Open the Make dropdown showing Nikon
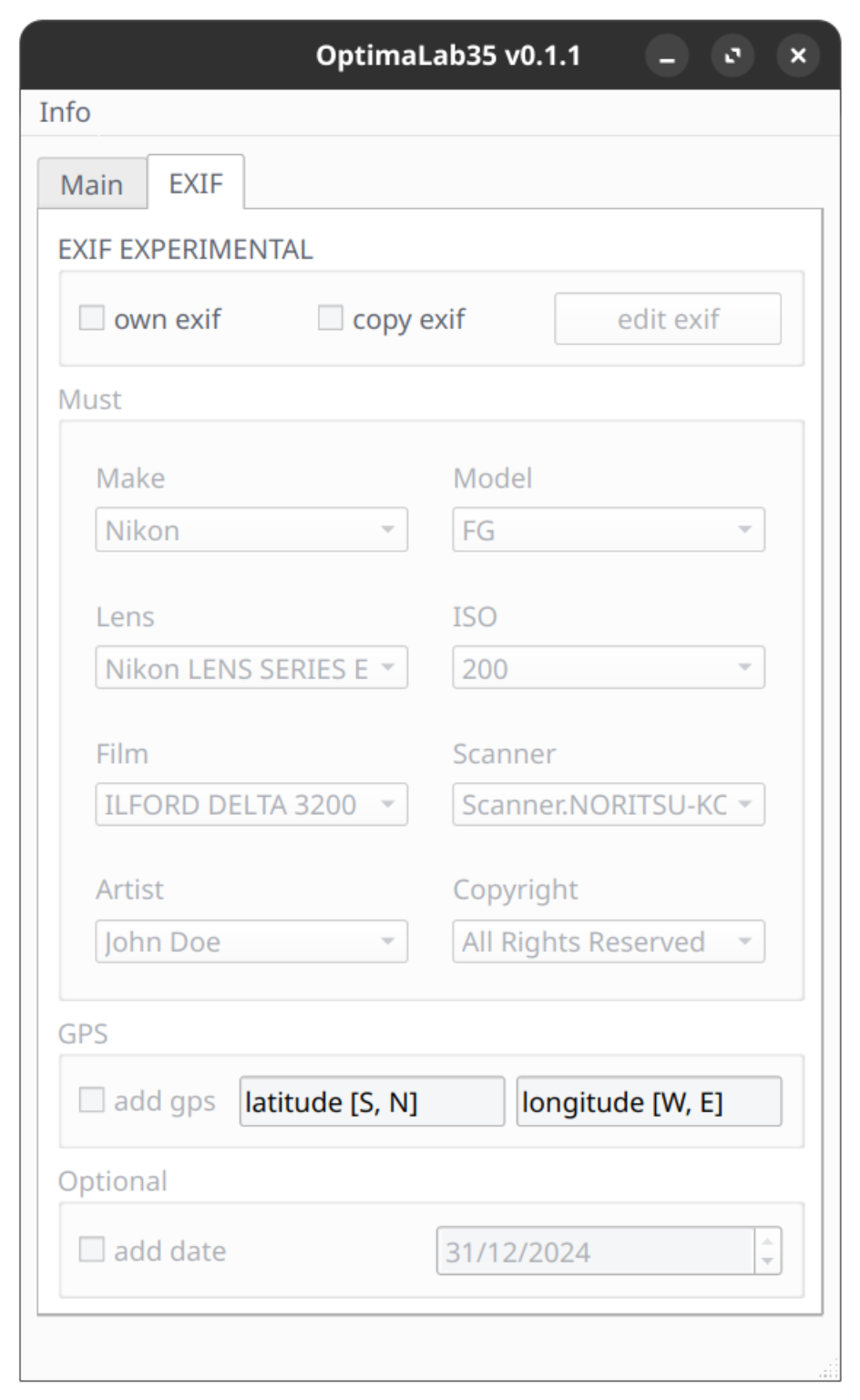860x1400 pixels. 251,530
